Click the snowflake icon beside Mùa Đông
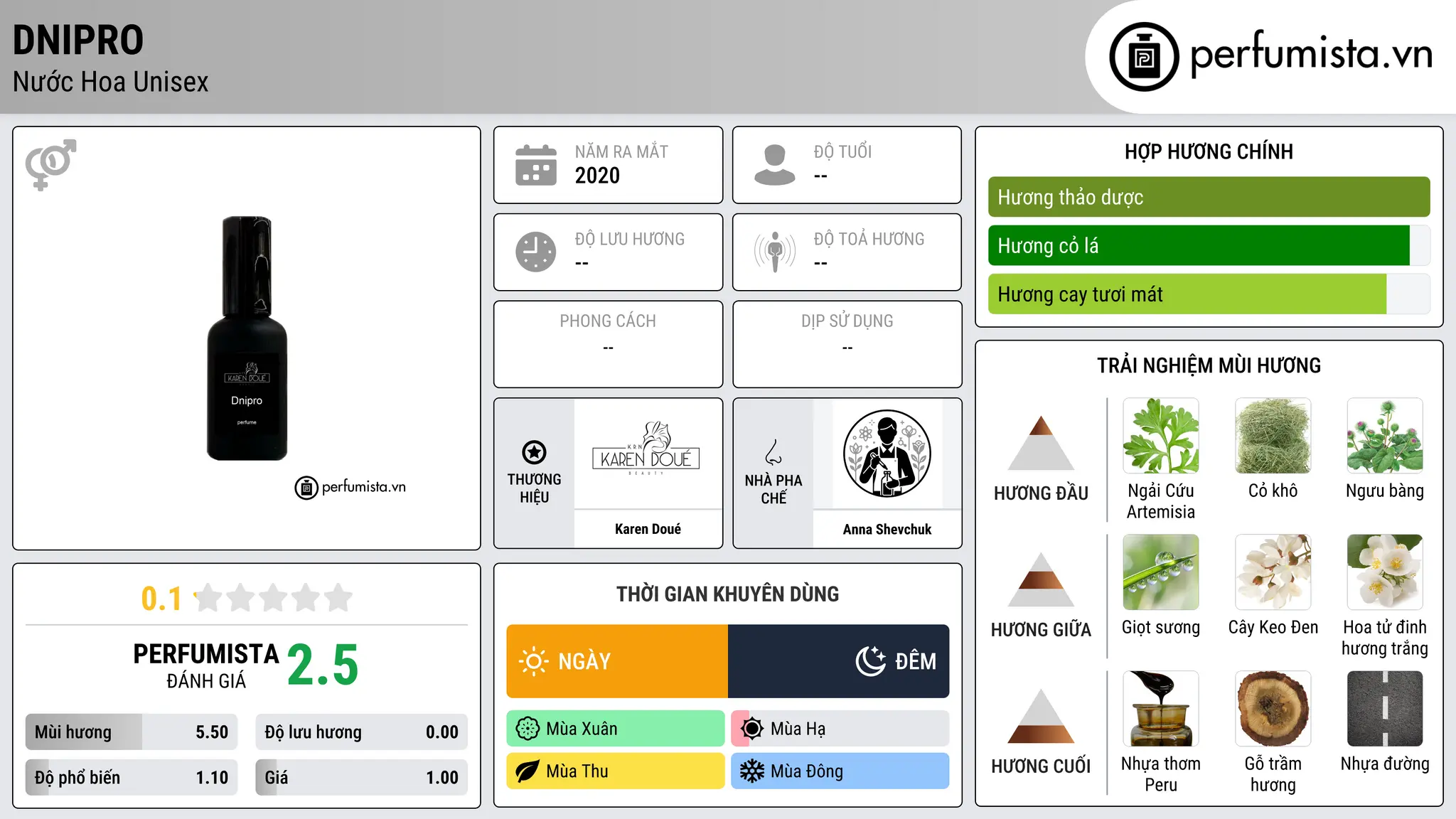The image size is (1456, 819). point(752,771)
